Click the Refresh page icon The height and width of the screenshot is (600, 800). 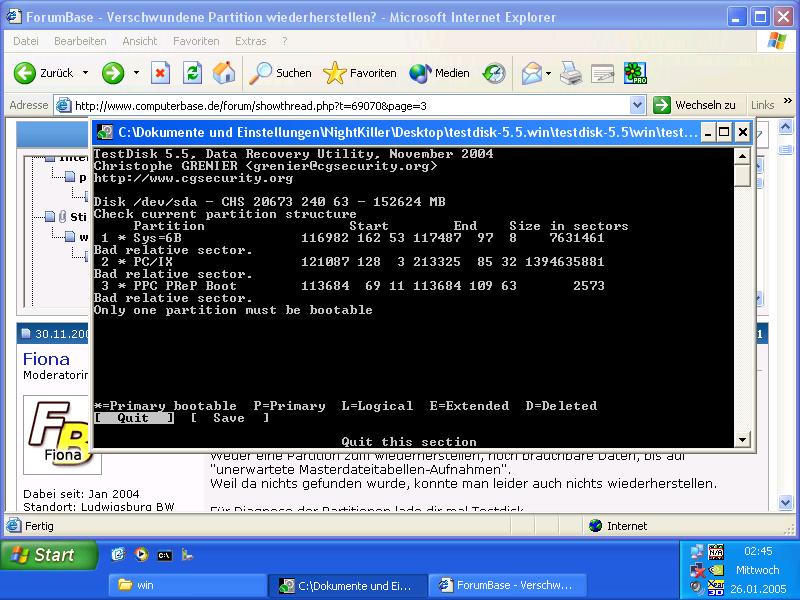coord(192,73)
